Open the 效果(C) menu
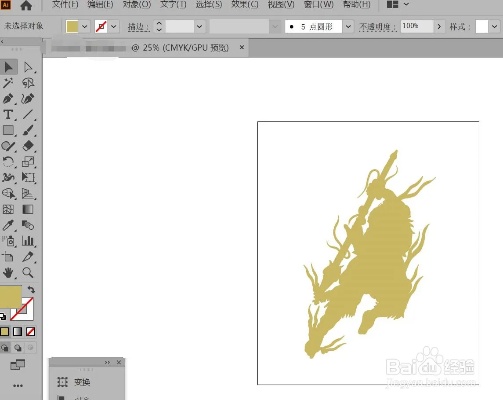This screenshot has height=400, width=503. [245, 5]
